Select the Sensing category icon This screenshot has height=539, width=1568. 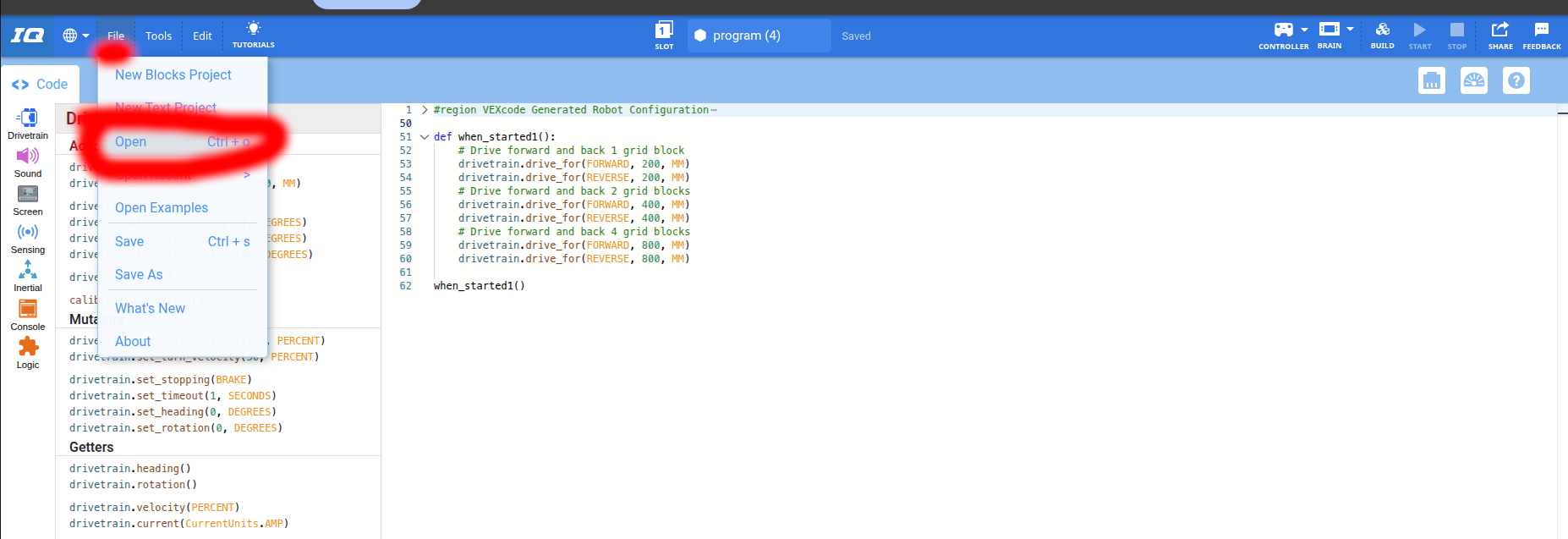28,232
